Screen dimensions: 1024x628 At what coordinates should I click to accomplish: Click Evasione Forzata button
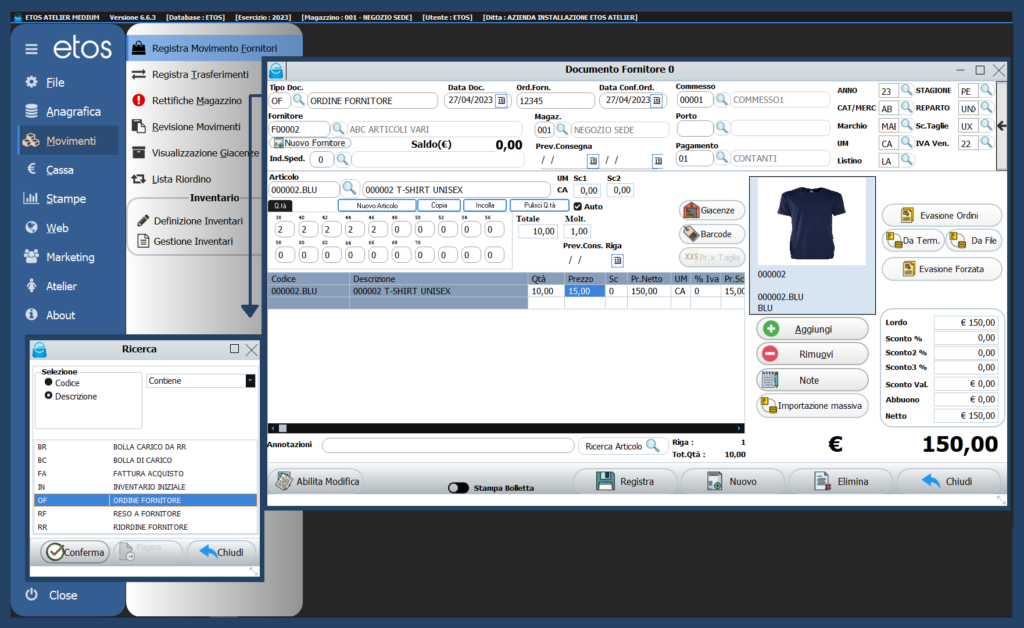pyautogui.click(x=941, y=268)
